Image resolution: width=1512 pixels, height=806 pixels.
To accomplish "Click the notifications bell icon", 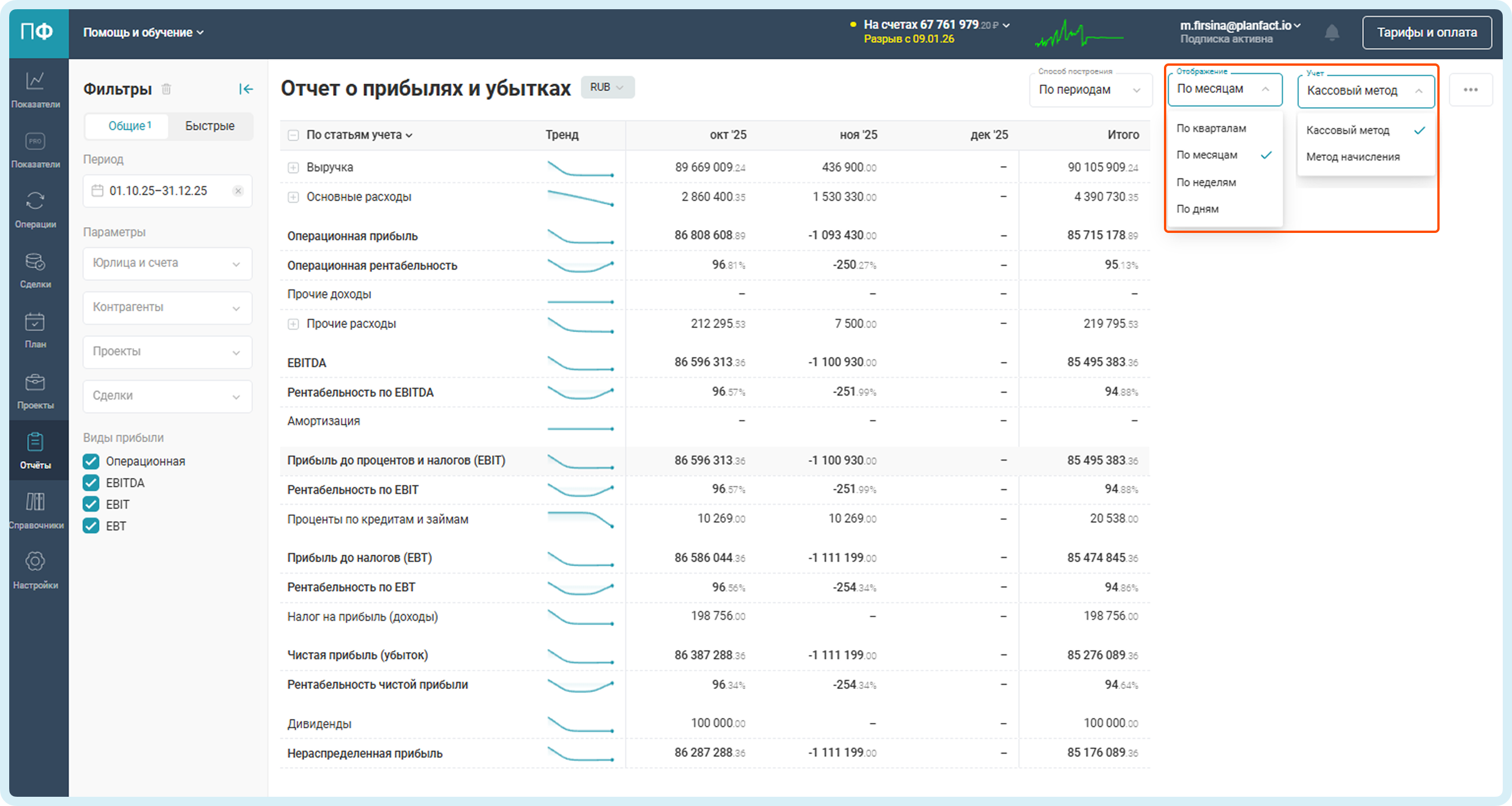I will point(1331,32).
